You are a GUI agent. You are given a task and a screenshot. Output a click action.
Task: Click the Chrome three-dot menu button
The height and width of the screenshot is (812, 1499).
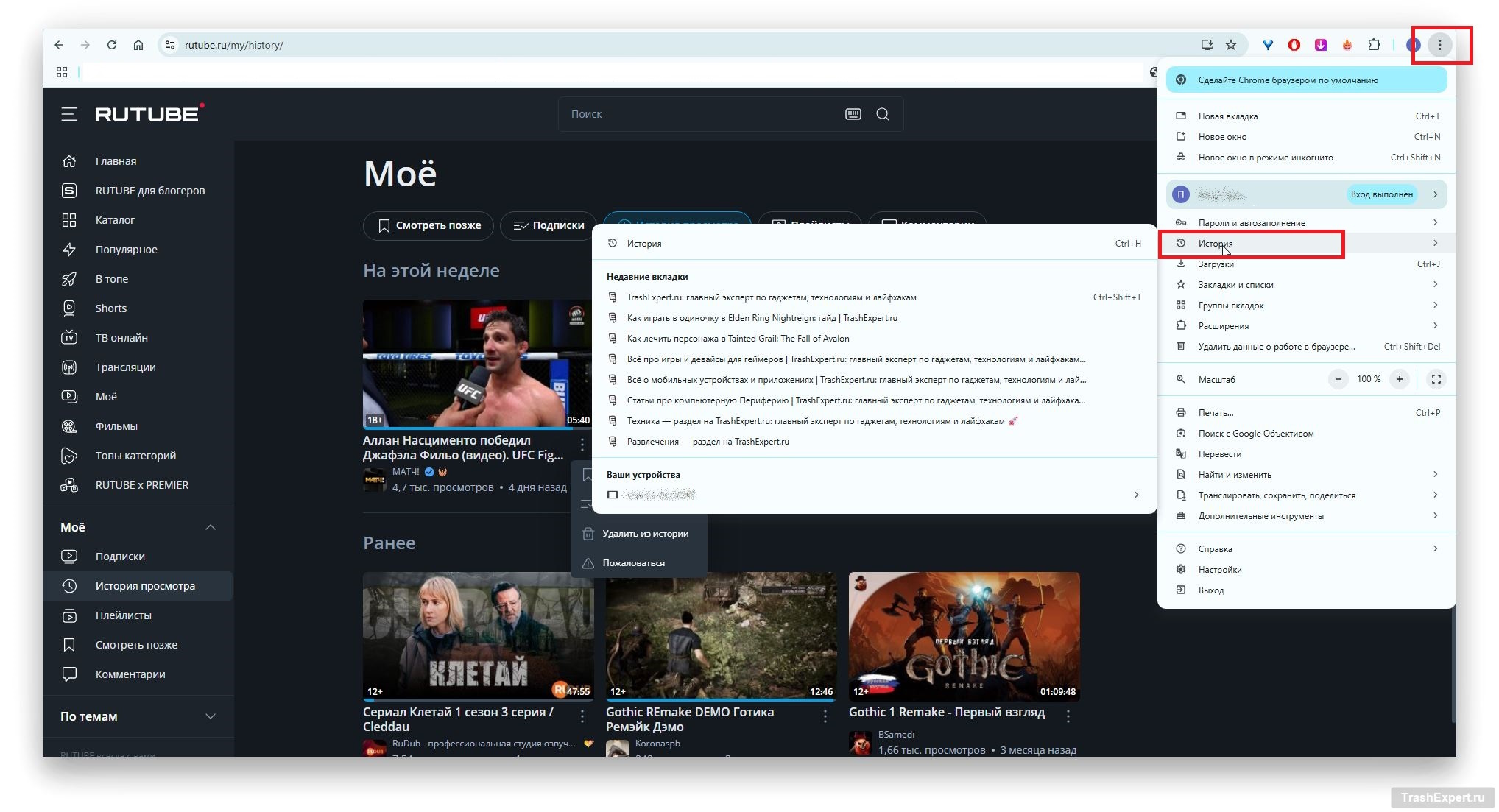[1439, 45]
